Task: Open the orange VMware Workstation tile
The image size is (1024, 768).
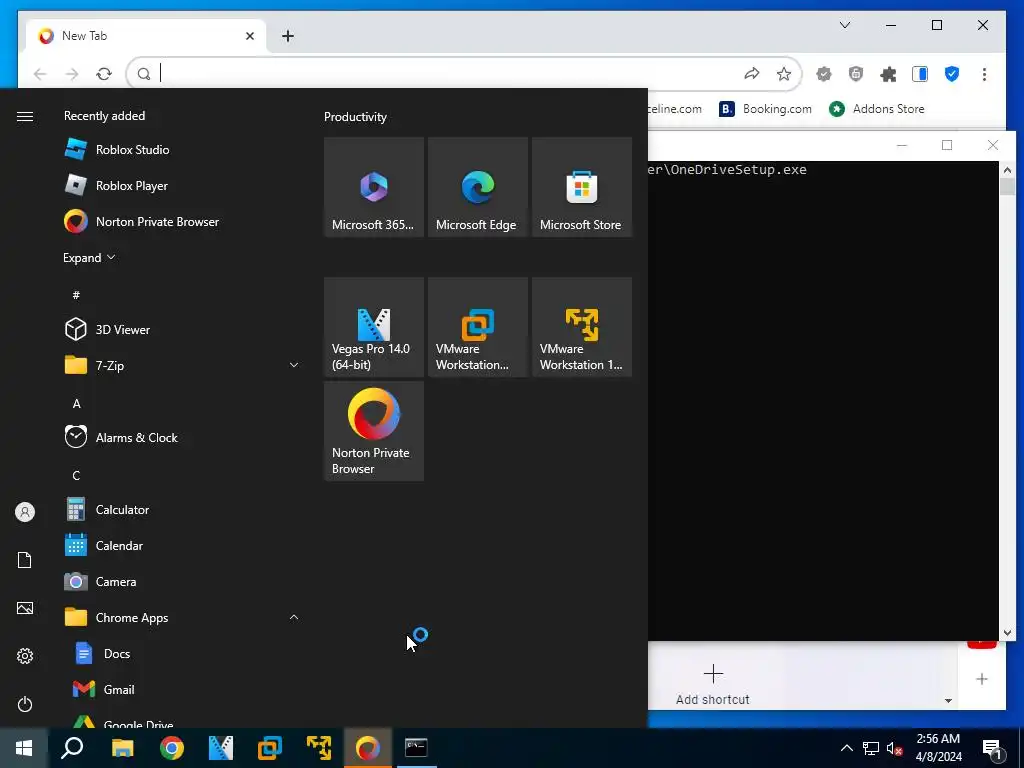Action: tap(477, 327)
